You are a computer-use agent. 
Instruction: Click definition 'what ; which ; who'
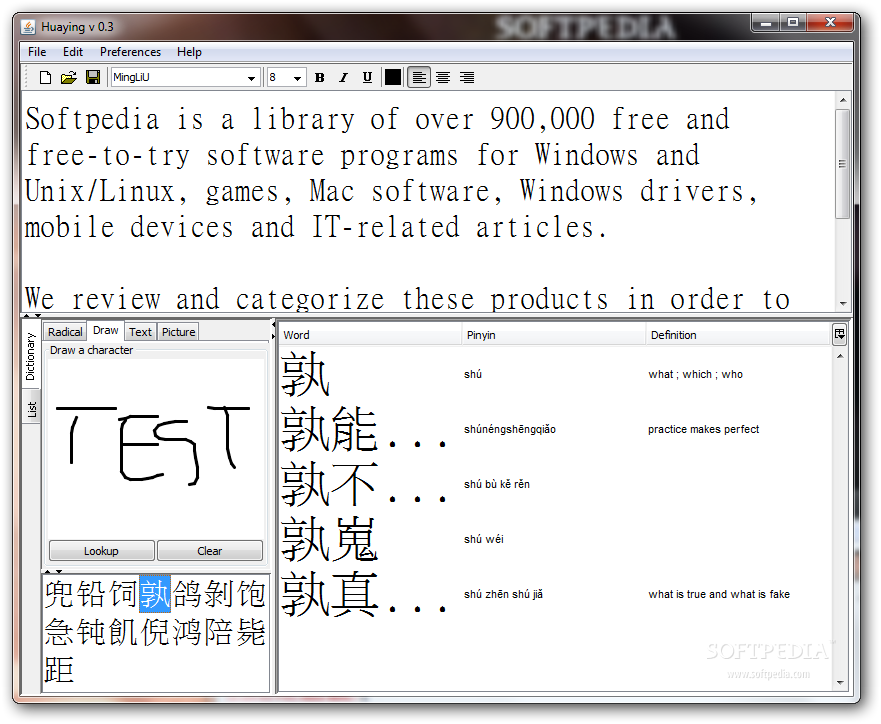coord(695,374)
